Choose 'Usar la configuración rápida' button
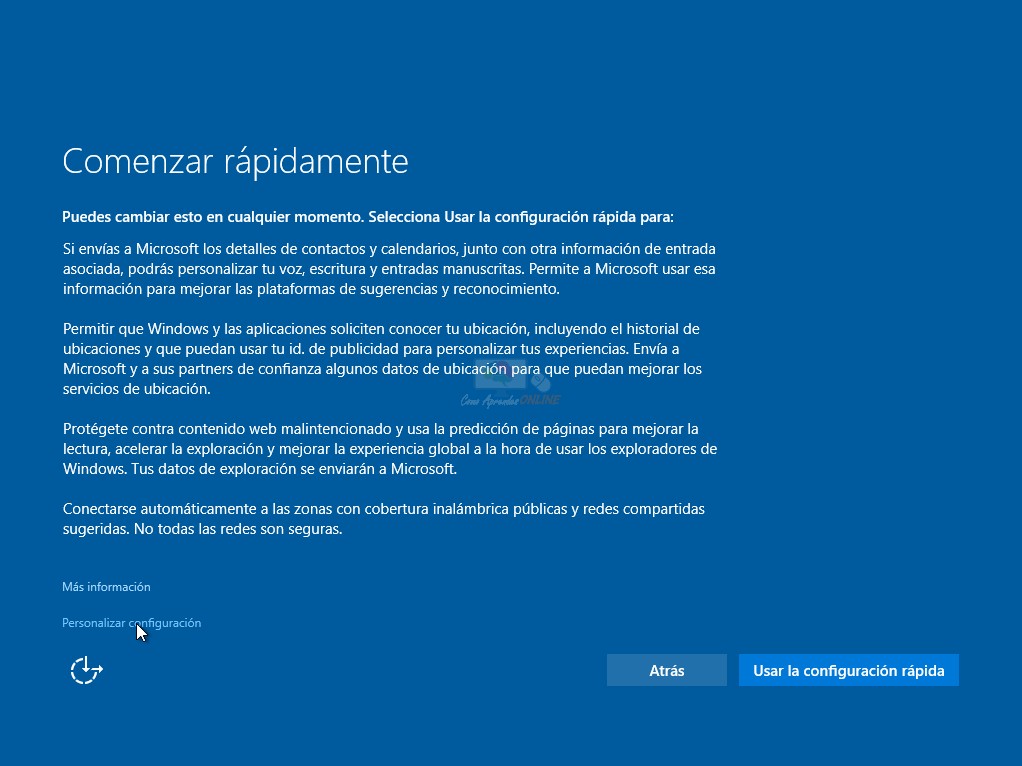Viewport: 1022px width, 766px height. tap(849, 670)
